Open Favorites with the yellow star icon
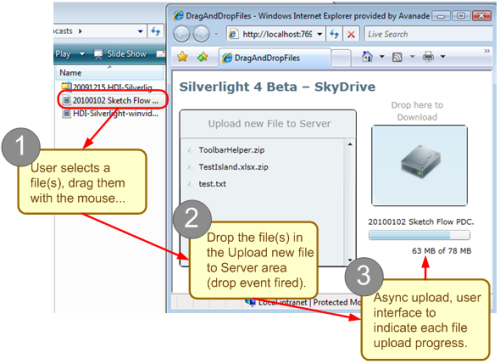This screenshot has width=500, height=364. coord(182,57)
